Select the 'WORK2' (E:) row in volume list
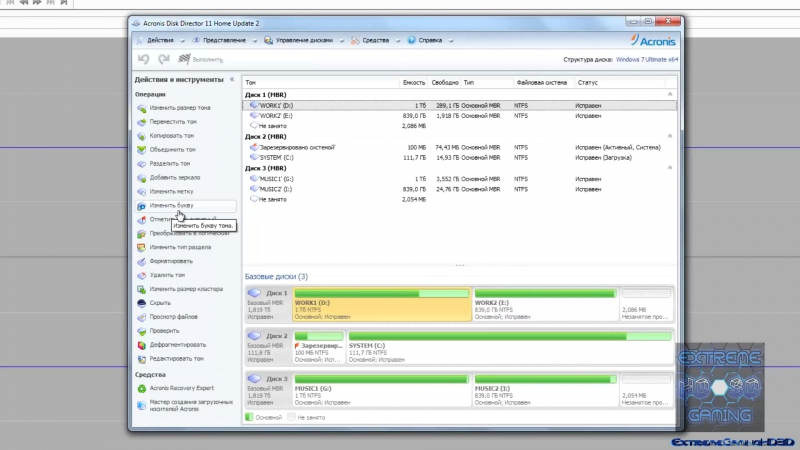 tap(460, 116)
